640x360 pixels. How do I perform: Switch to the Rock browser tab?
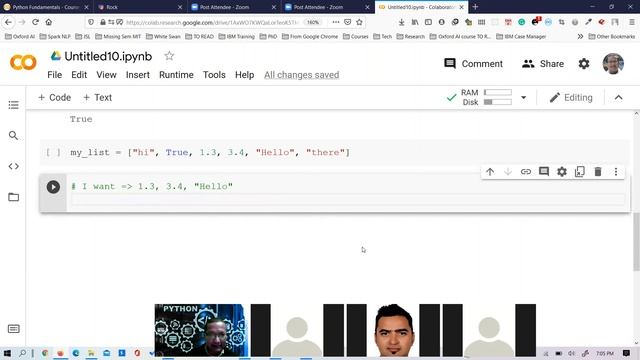point(140,7)
